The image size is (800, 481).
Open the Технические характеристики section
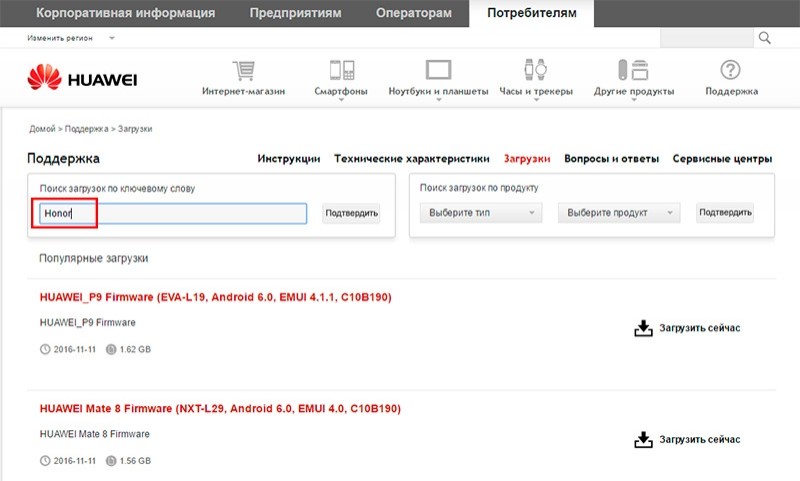412,159
